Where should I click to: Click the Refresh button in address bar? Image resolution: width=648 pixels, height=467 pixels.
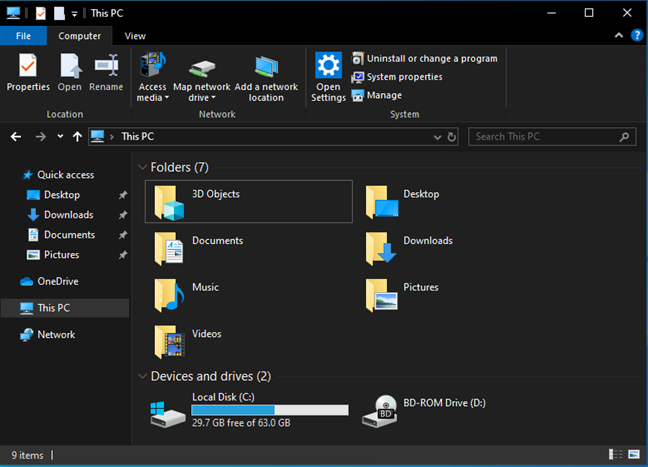[452, 136]
